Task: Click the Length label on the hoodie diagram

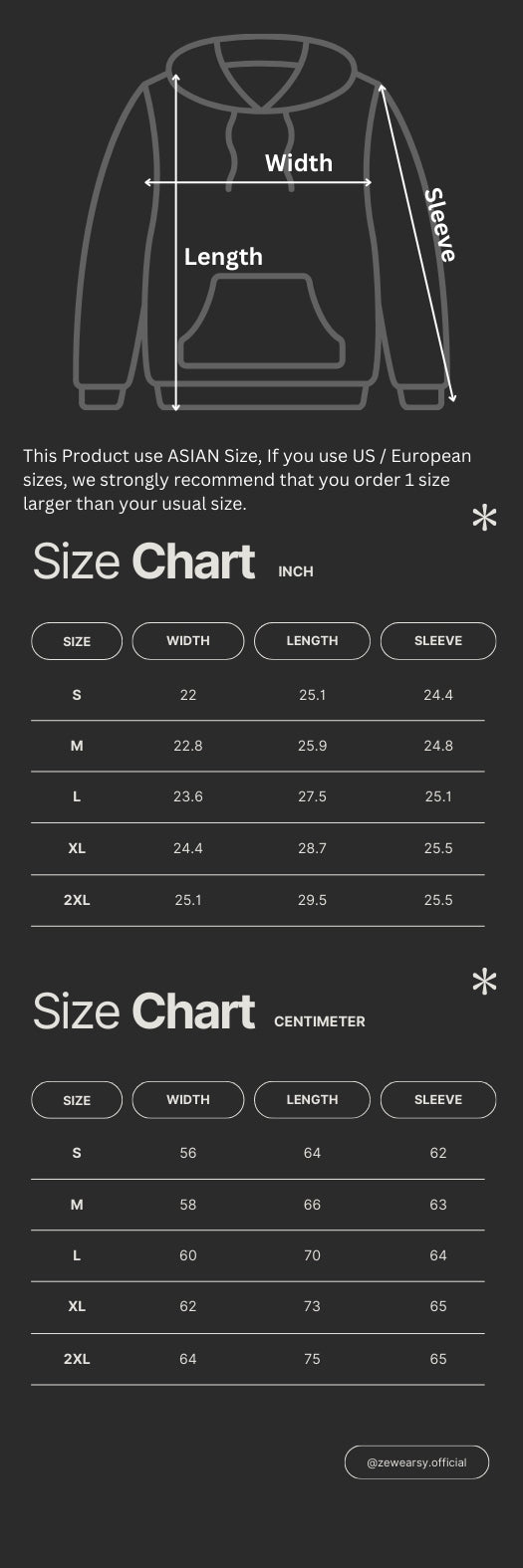Action: pos(223,257)
